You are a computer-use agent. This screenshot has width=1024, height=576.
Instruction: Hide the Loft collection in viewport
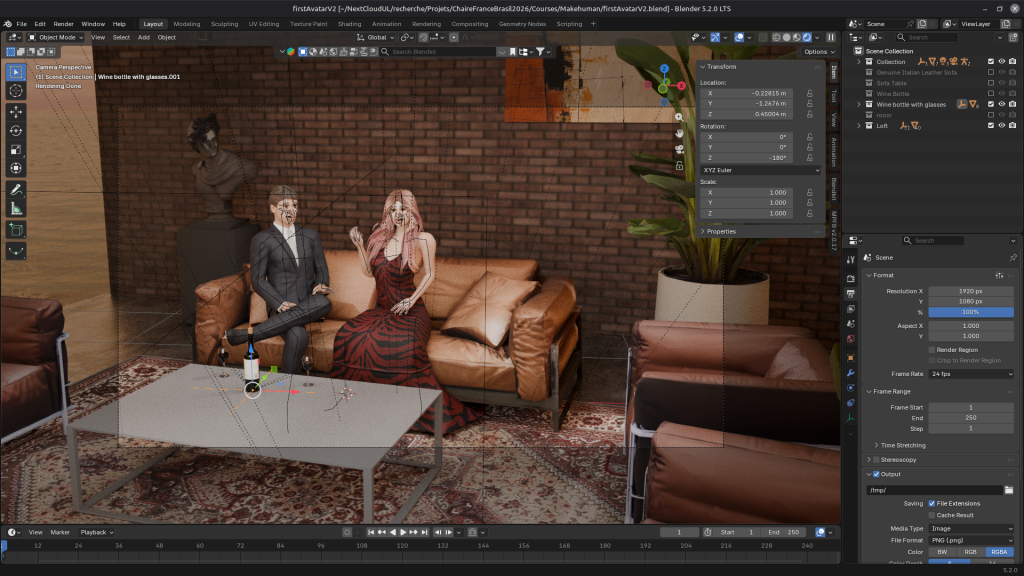(1002, 125)
